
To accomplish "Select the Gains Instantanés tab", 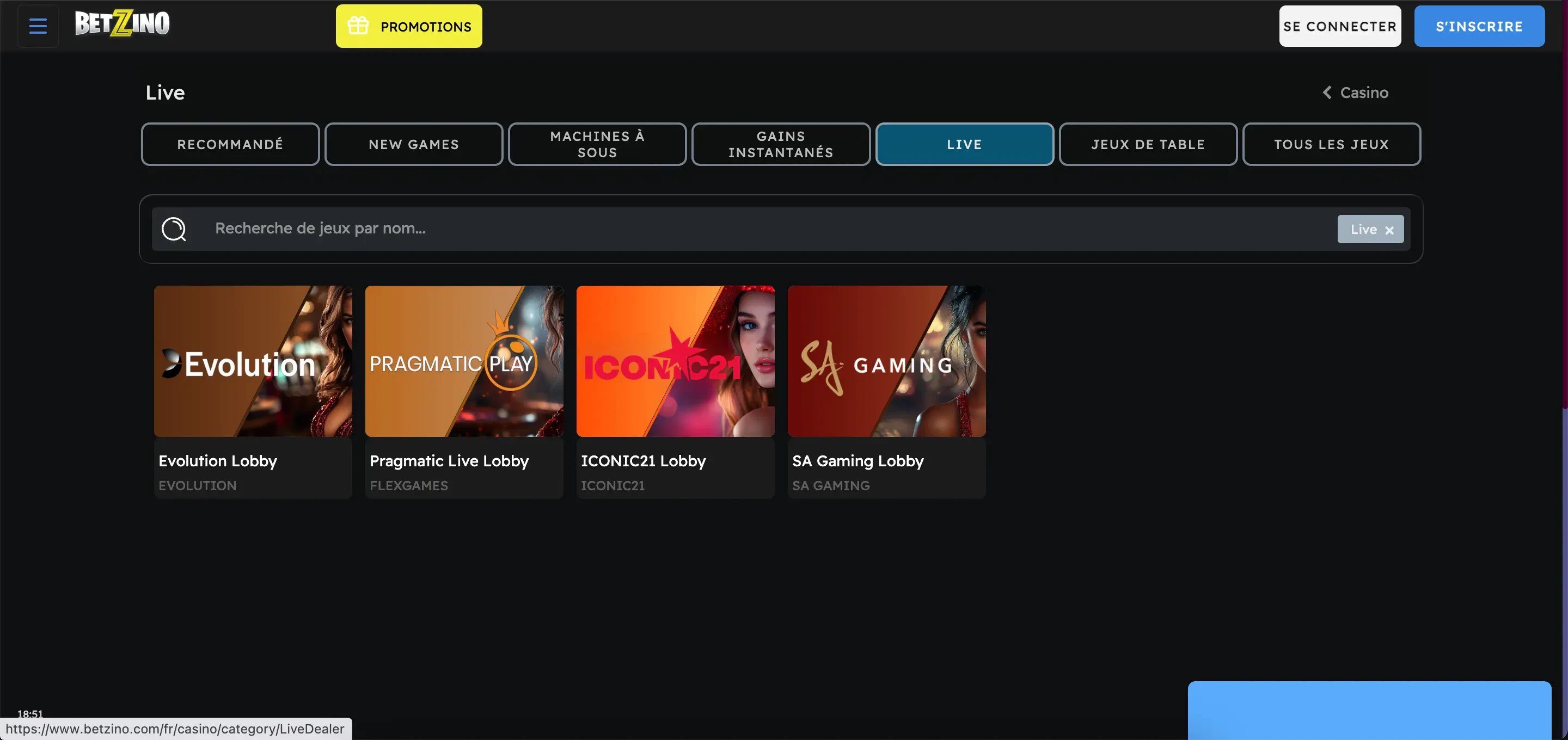I will tap(781, 144).
